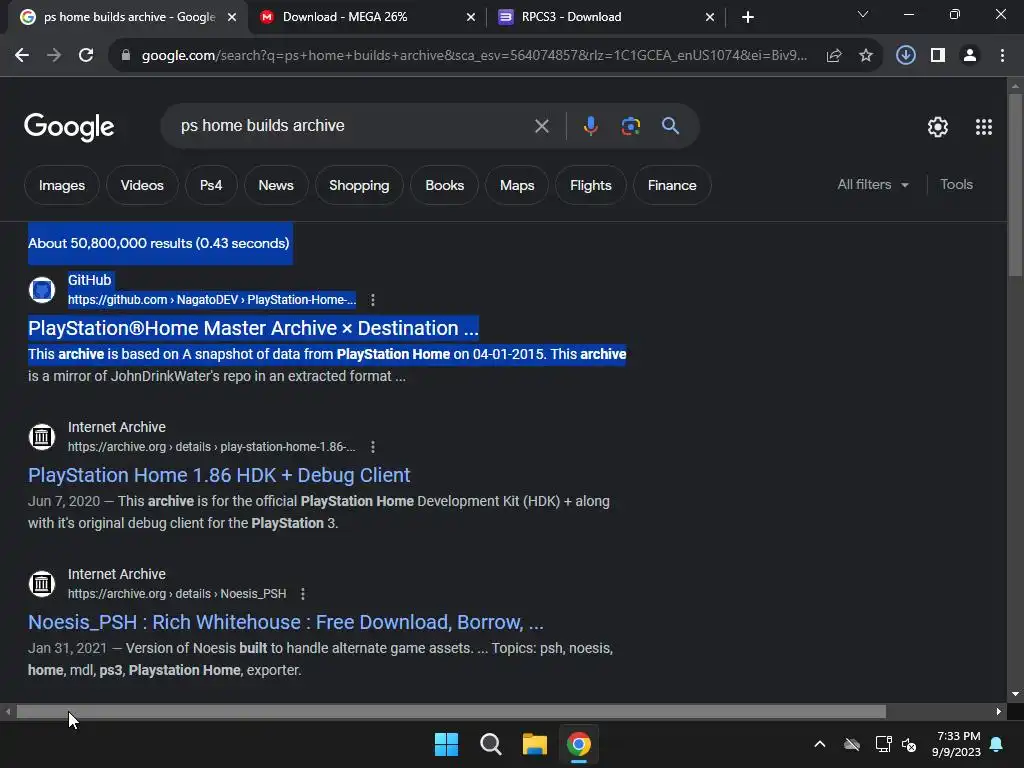Open a new browser tab
This screenshot has height=768, width=1024.
tap(748, 17)
